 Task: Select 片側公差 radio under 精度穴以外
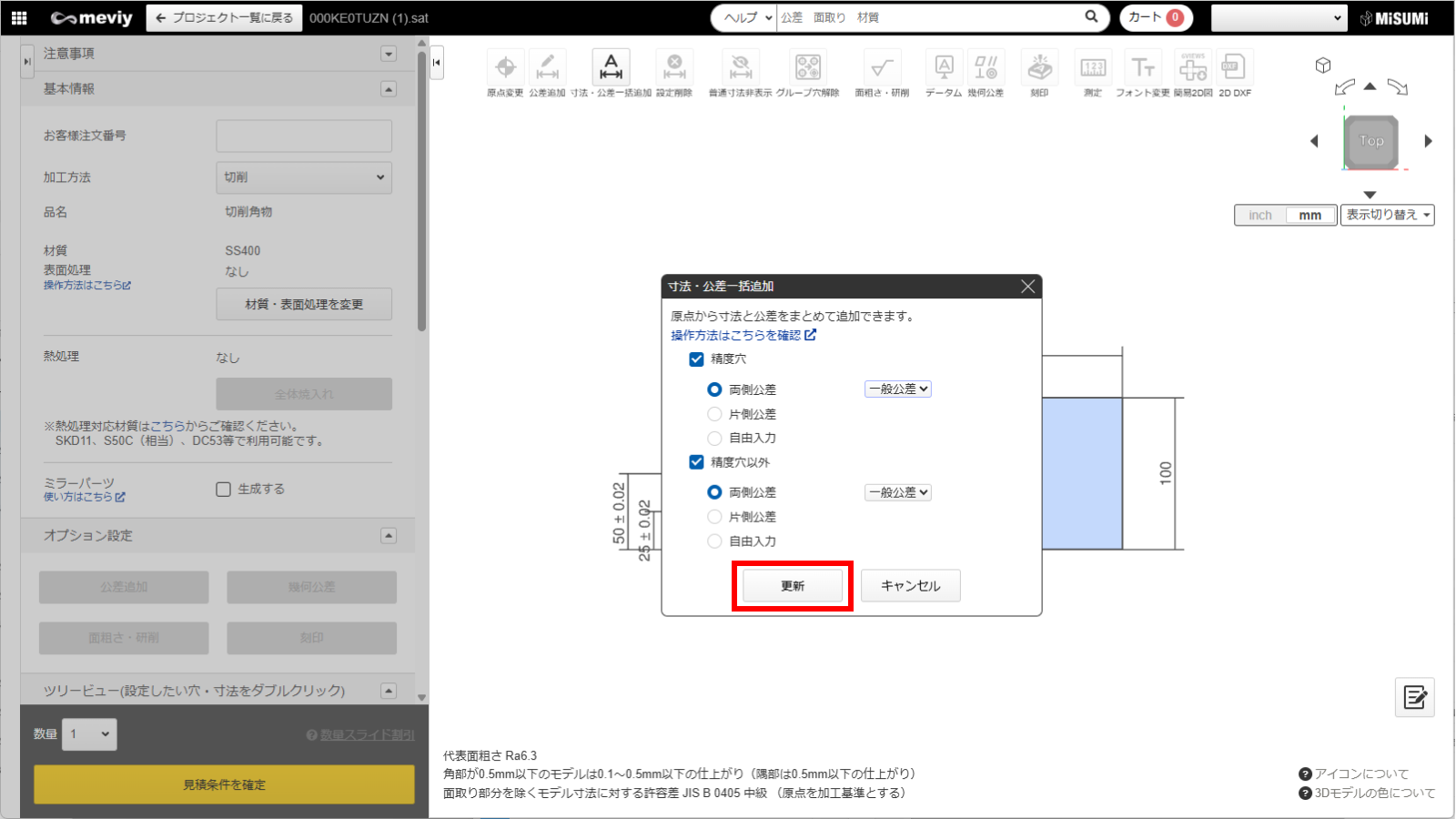tap(715, 517)
